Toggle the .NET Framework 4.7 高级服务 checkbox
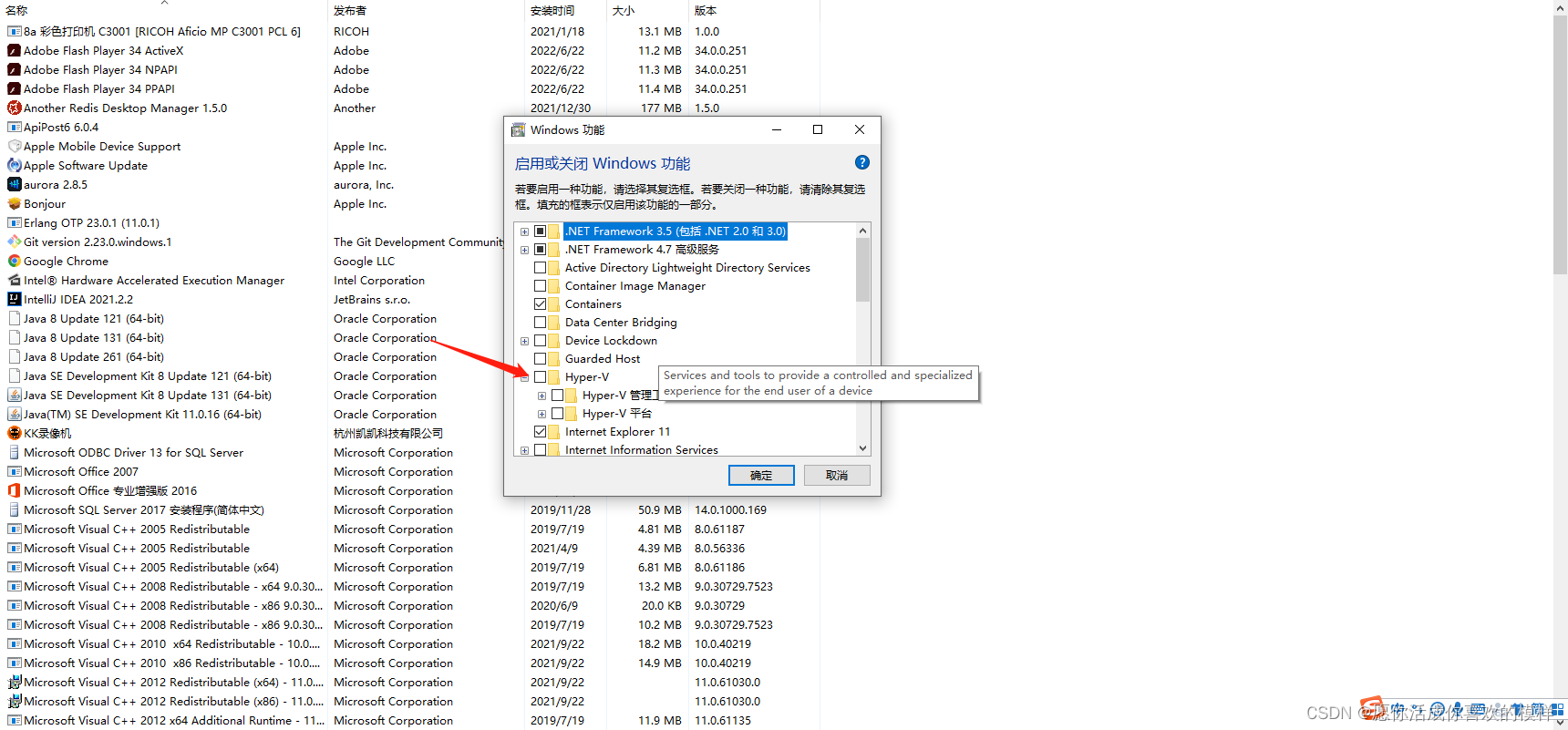 [540, 249]
